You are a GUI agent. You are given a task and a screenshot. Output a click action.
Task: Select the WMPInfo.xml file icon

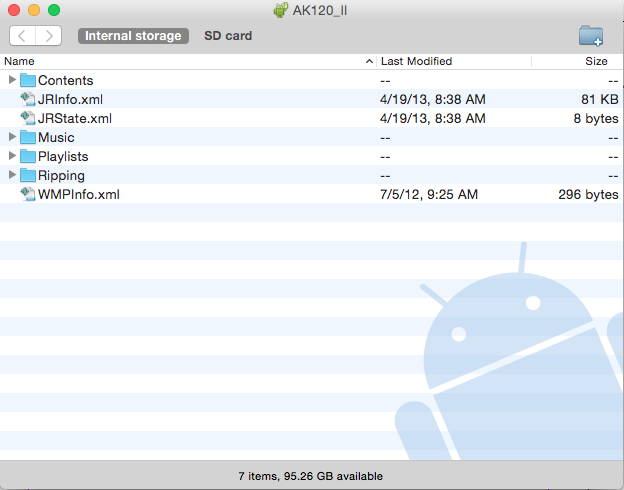[28, 194]
